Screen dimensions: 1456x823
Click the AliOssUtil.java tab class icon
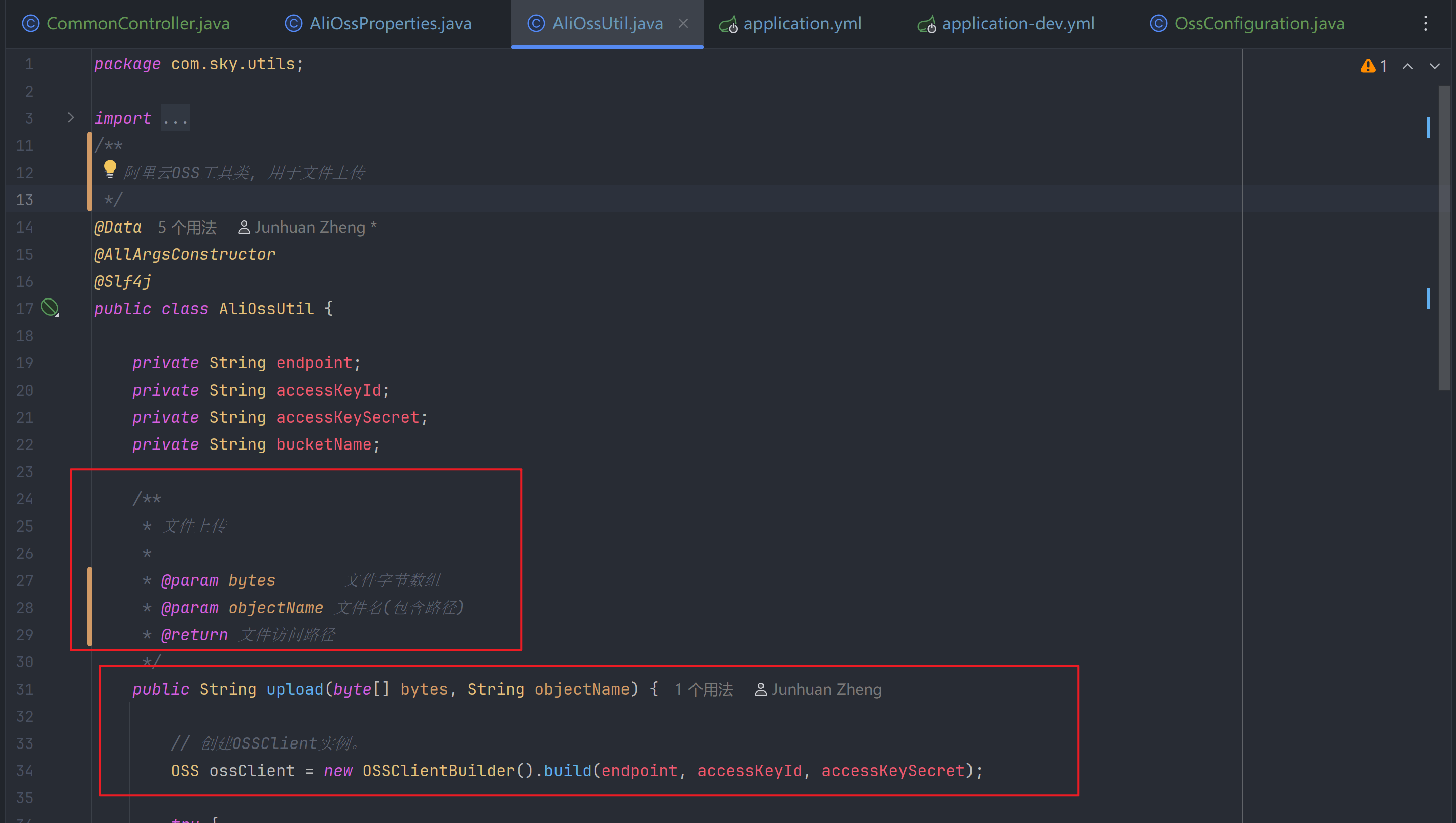[x=535, y=23]
